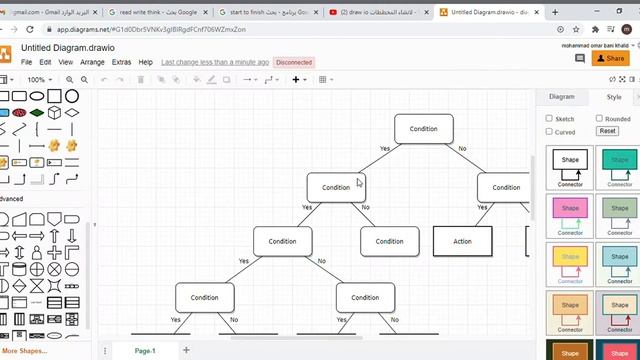Select the hourglass collate shape
Viewport: 640px width, 360px height.
pos(37,286)
